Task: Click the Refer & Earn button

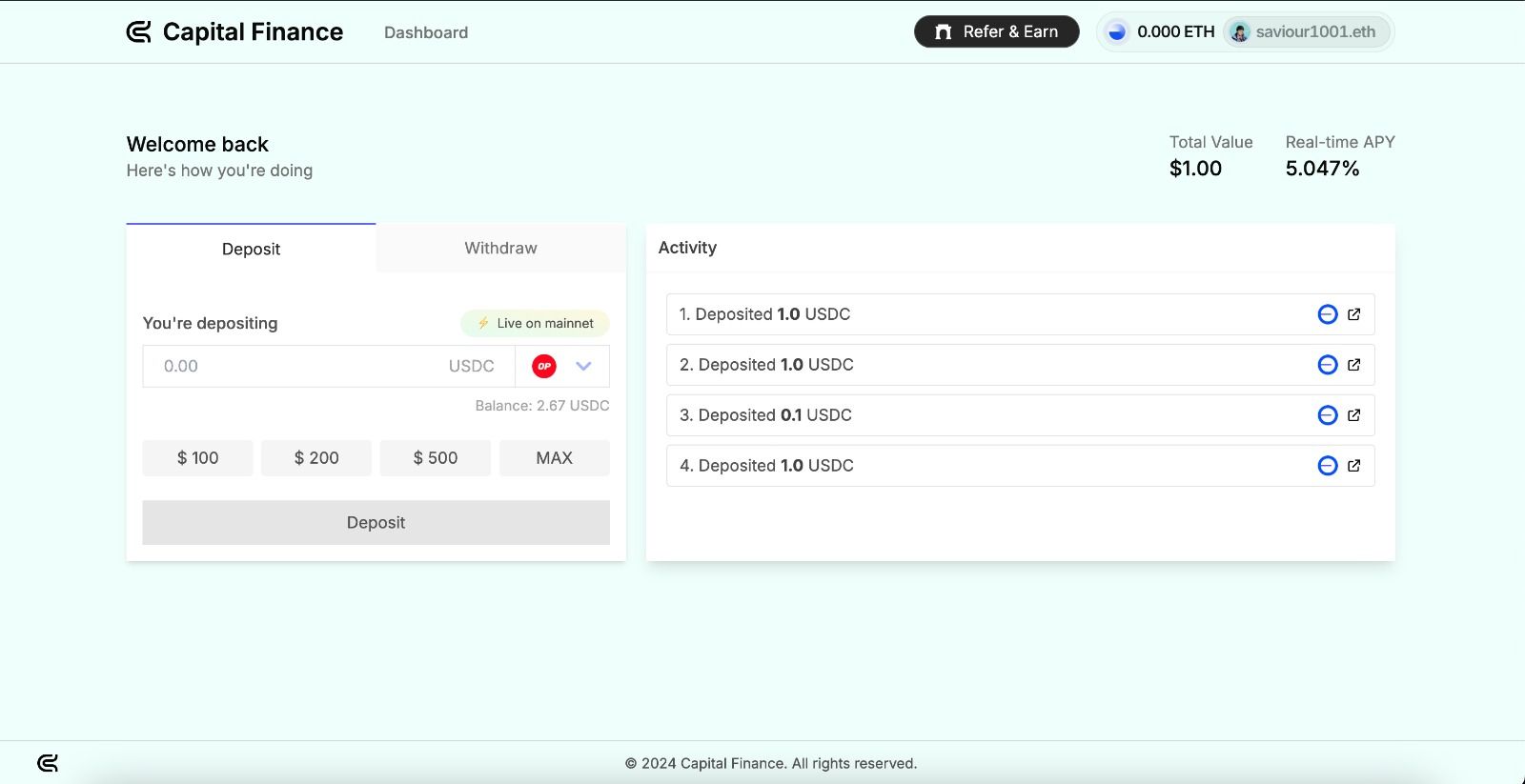Action: coord(997,31)
